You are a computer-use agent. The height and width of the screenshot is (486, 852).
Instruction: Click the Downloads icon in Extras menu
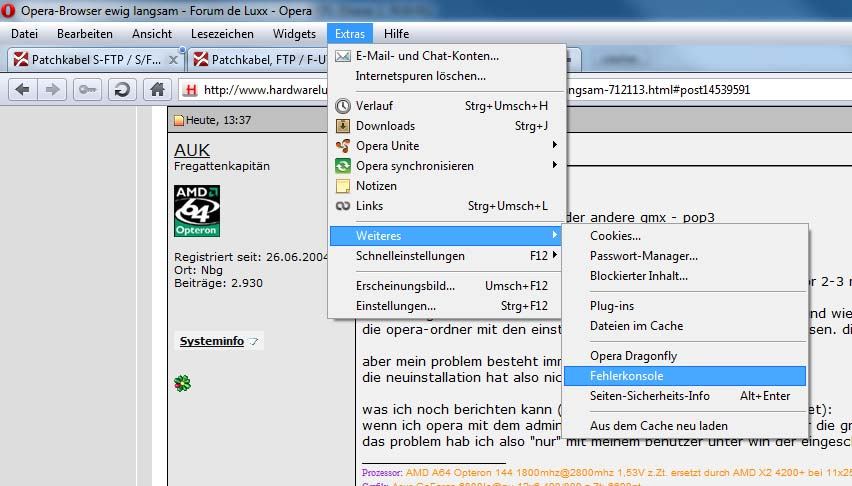pos(342,126)
